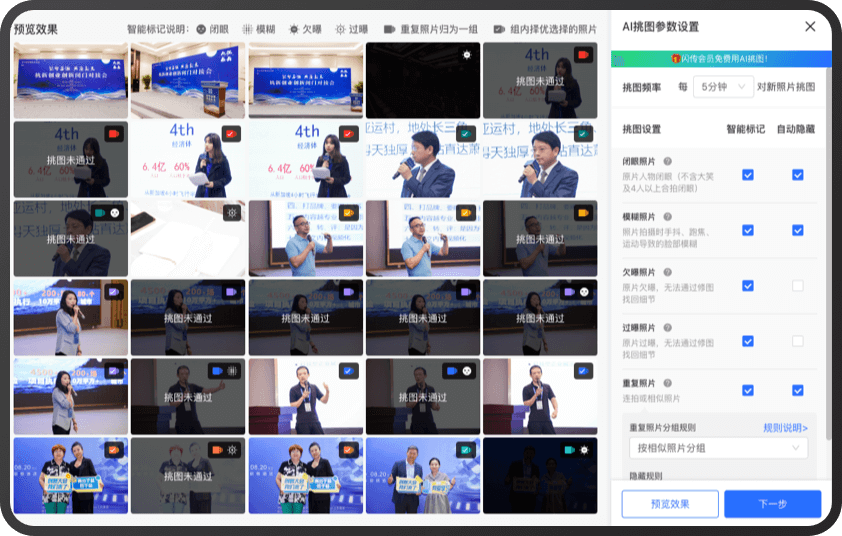Uncheck 自动隐藏 for 模糊照片
This screenshot has height=536, width=842.
pyautogui.click(x=797, y=230)
